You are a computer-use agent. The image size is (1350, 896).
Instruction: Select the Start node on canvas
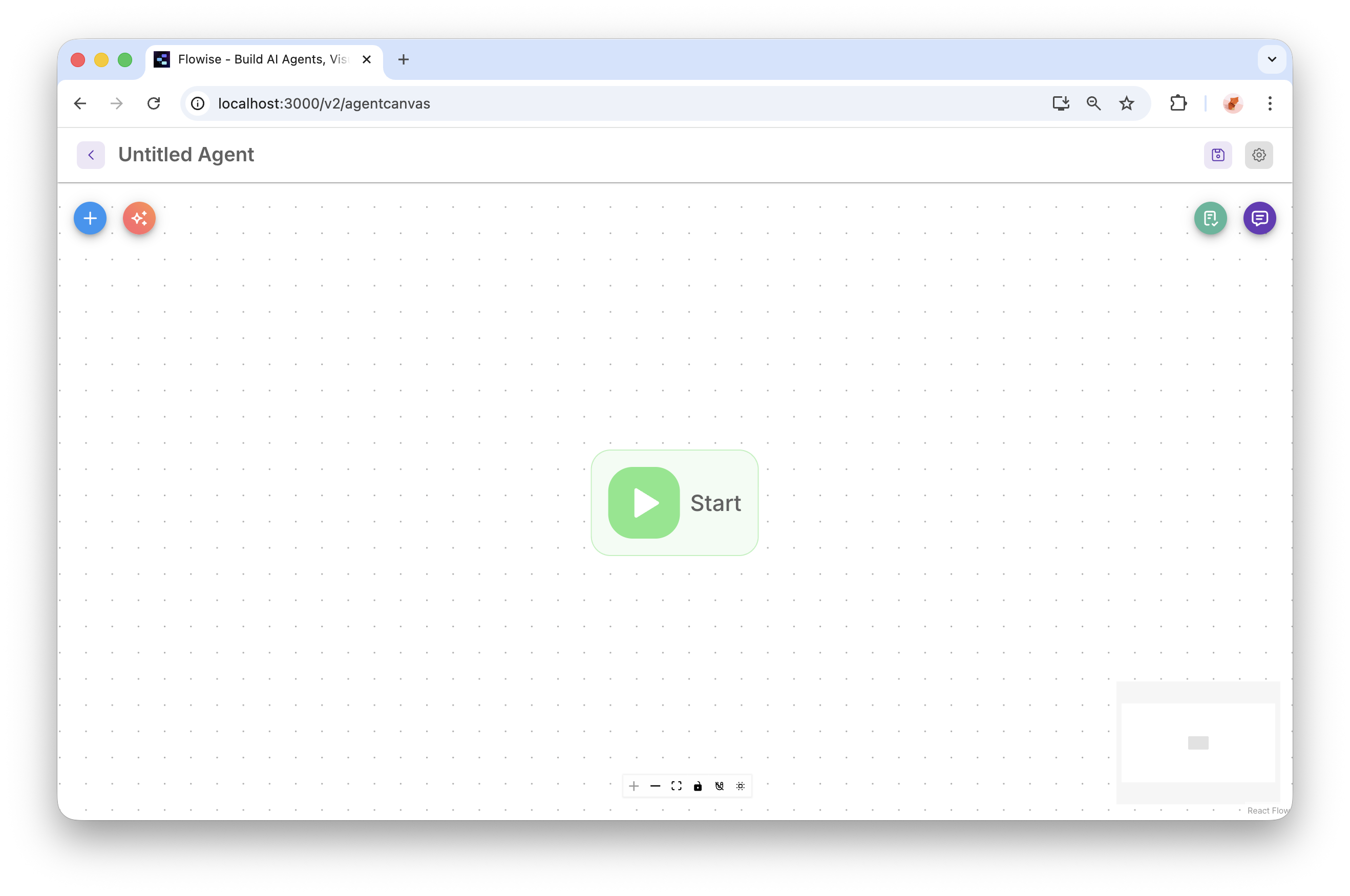674,503
